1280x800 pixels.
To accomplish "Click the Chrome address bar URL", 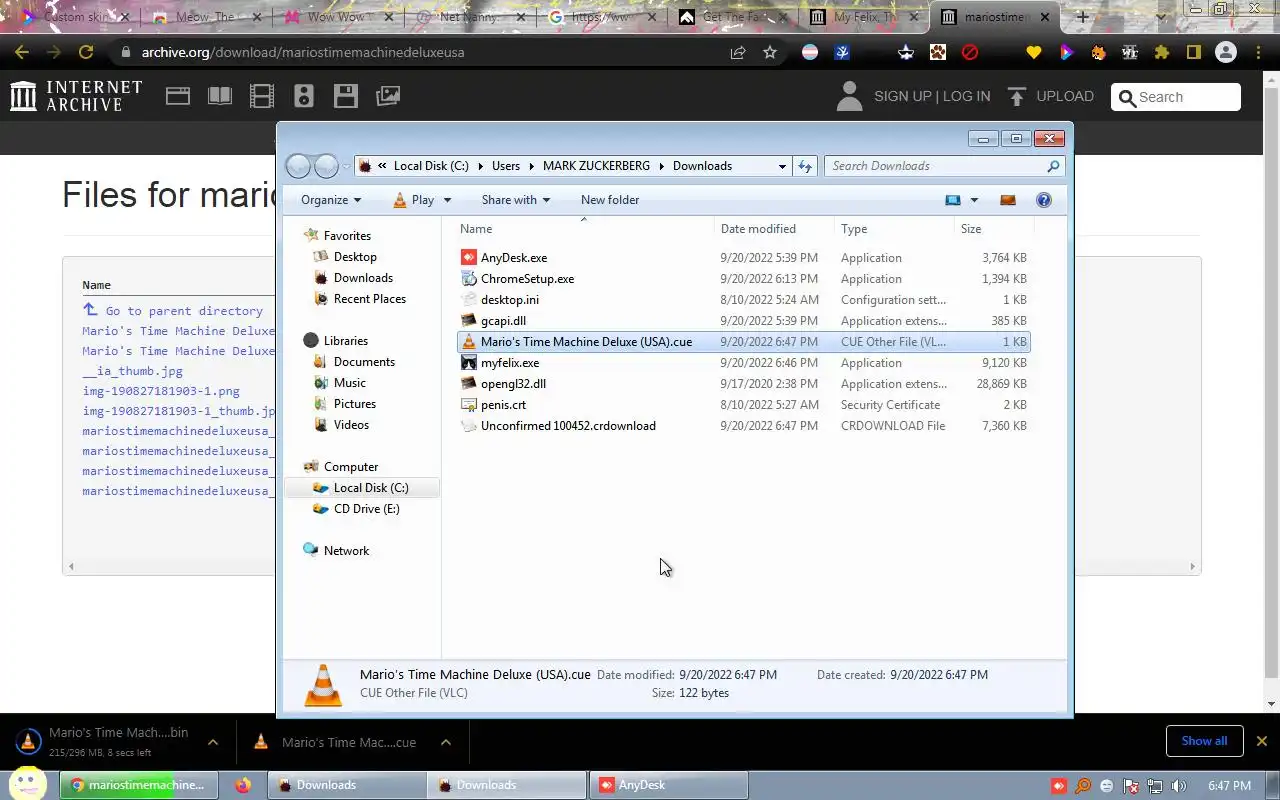I will coord(303,52).
